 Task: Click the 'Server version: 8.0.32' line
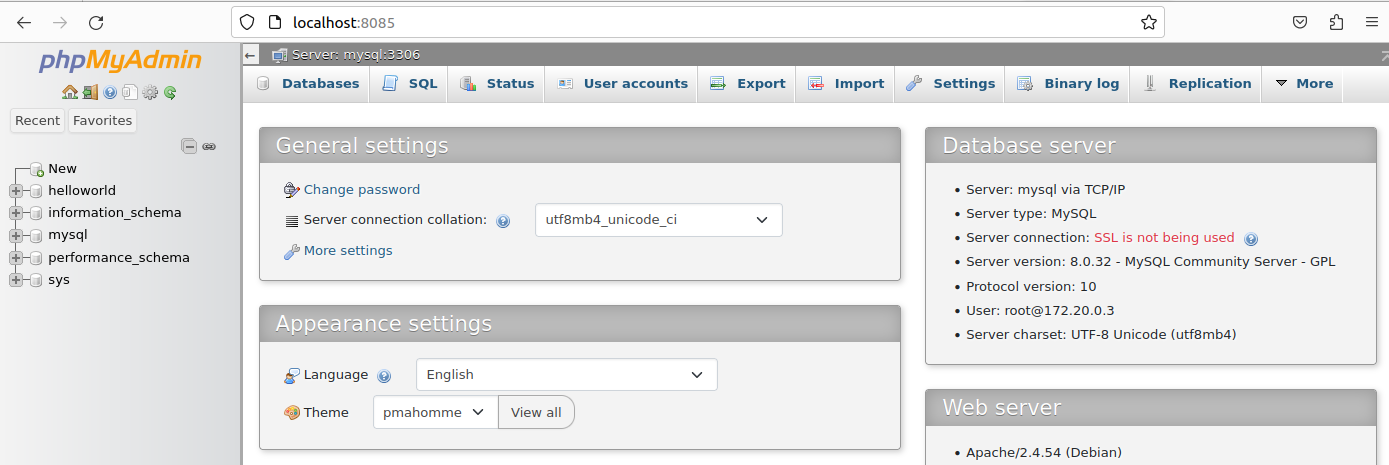(x=1150, y=262)
